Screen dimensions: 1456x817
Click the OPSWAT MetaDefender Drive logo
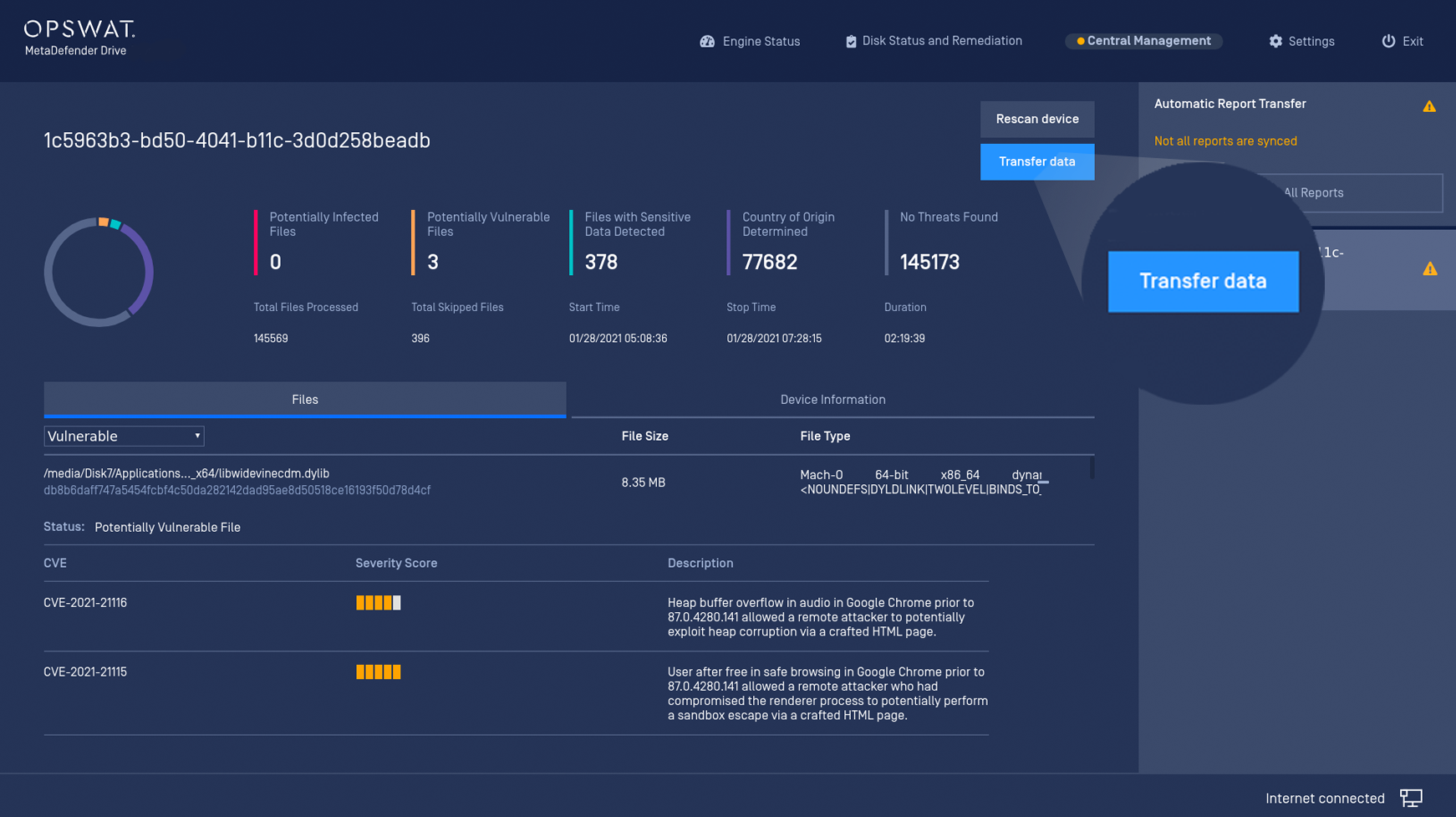tap(79, 38)
